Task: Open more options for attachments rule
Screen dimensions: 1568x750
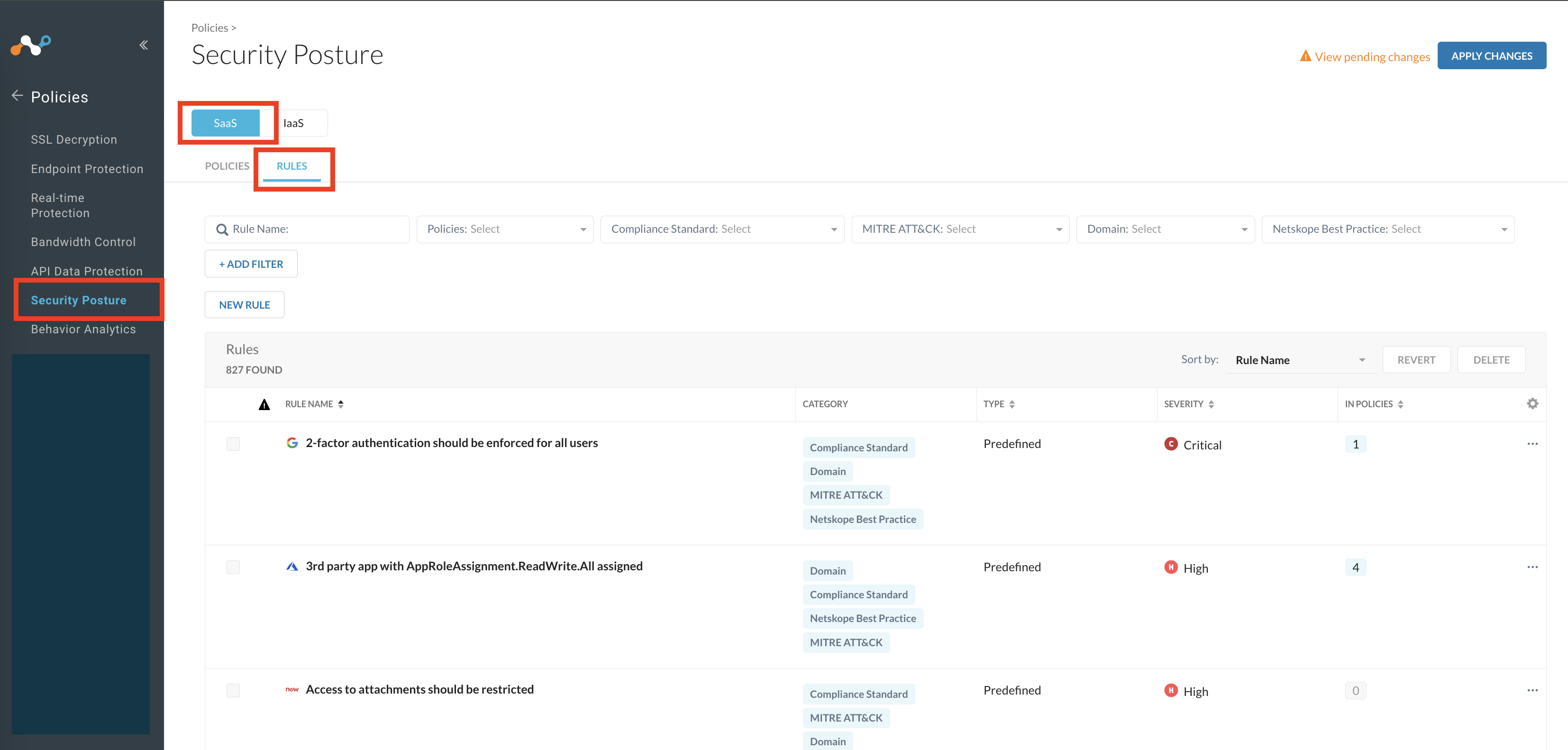Action: point(1532,690)
